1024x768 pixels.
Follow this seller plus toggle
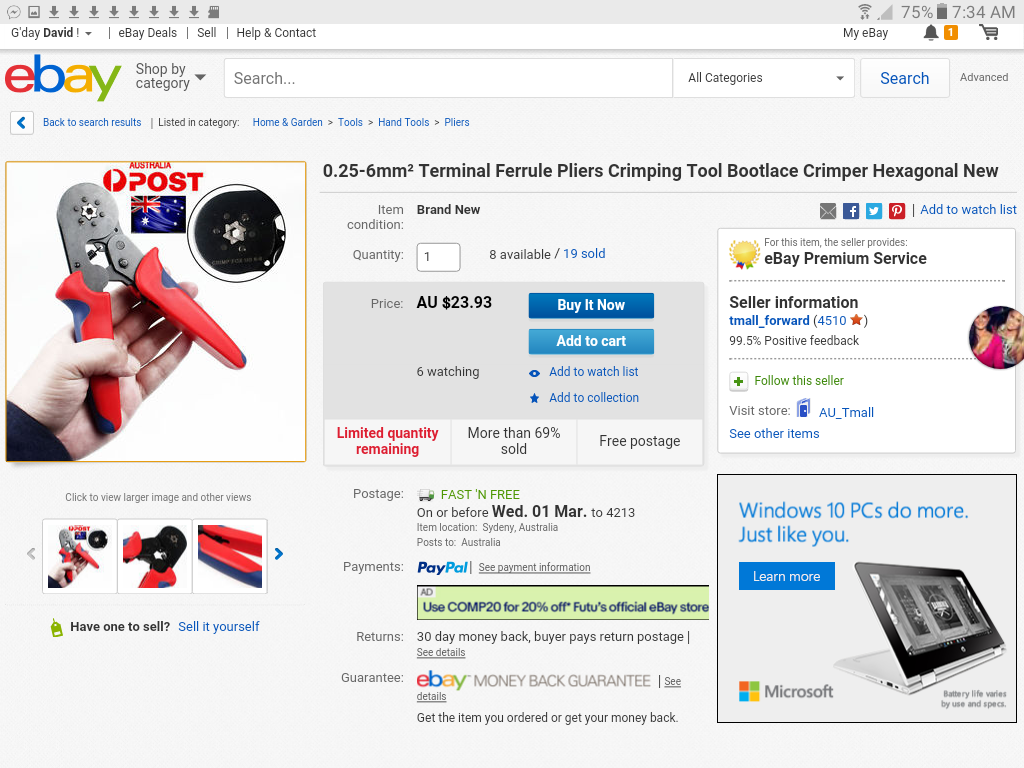pyautogui.click(x=738, y=381)
